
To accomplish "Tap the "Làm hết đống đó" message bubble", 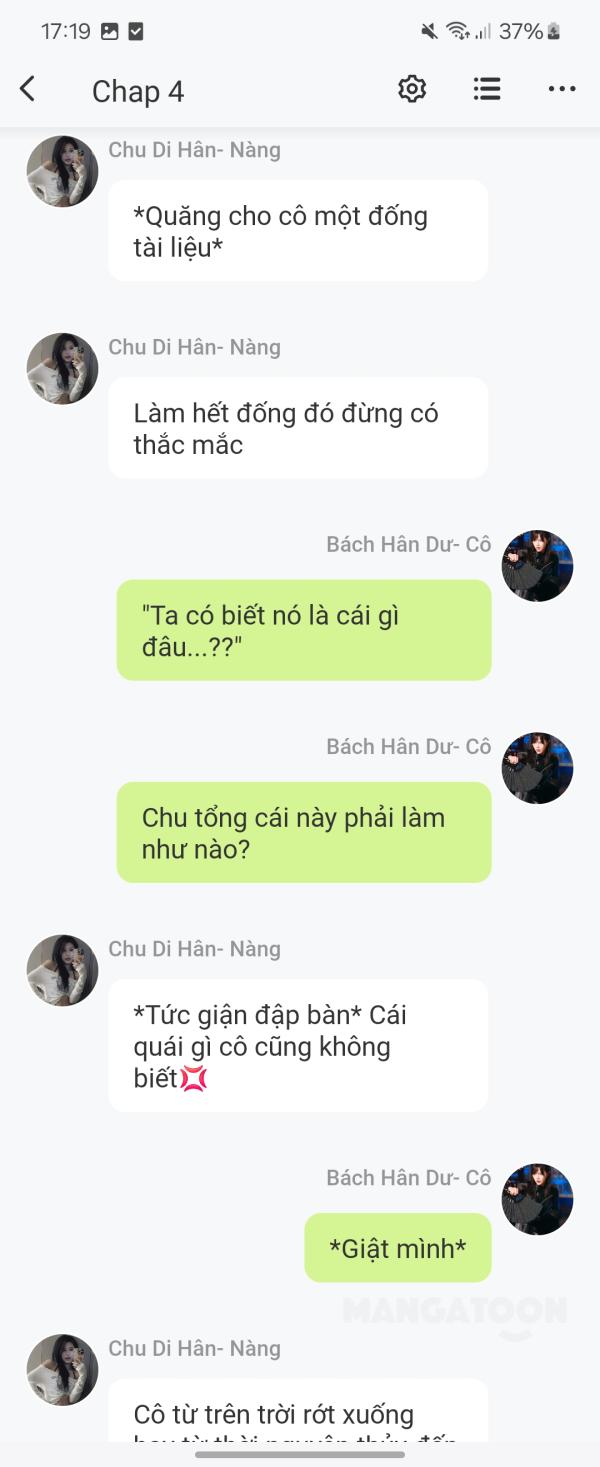I will coord(298,428).
